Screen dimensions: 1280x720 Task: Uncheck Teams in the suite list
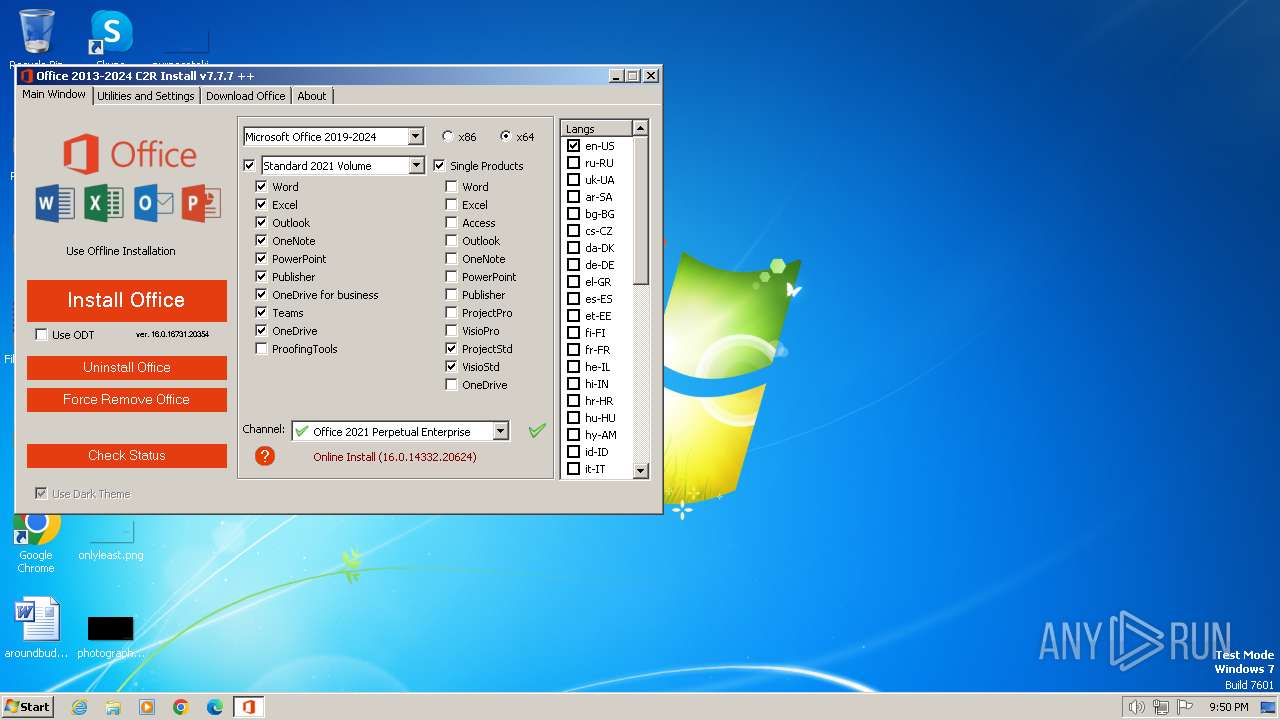(x=261, y=313)
